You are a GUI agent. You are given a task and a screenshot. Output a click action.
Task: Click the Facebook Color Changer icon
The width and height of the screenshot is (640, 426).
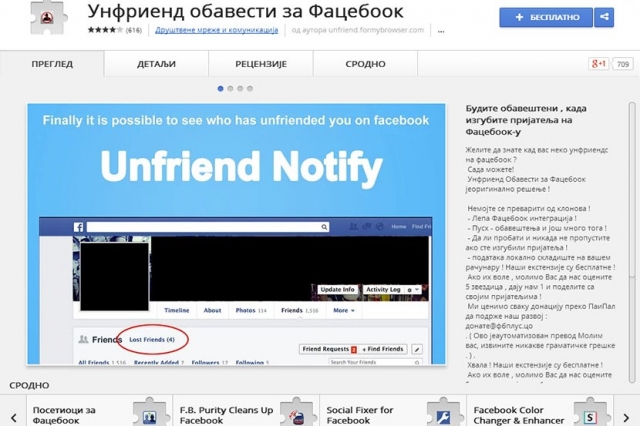pos(590,415)
